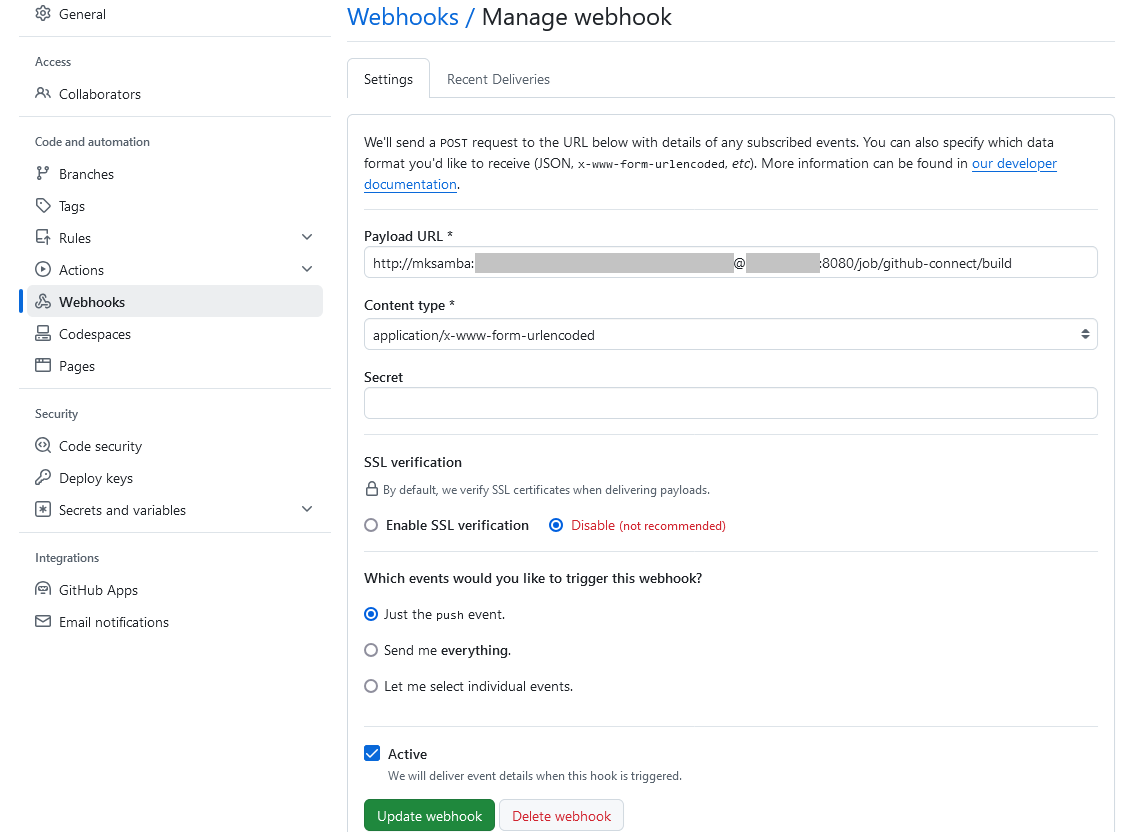The image size is (1131, 832).
Task: Expand Secrets and variables
Action: [308, 509]
